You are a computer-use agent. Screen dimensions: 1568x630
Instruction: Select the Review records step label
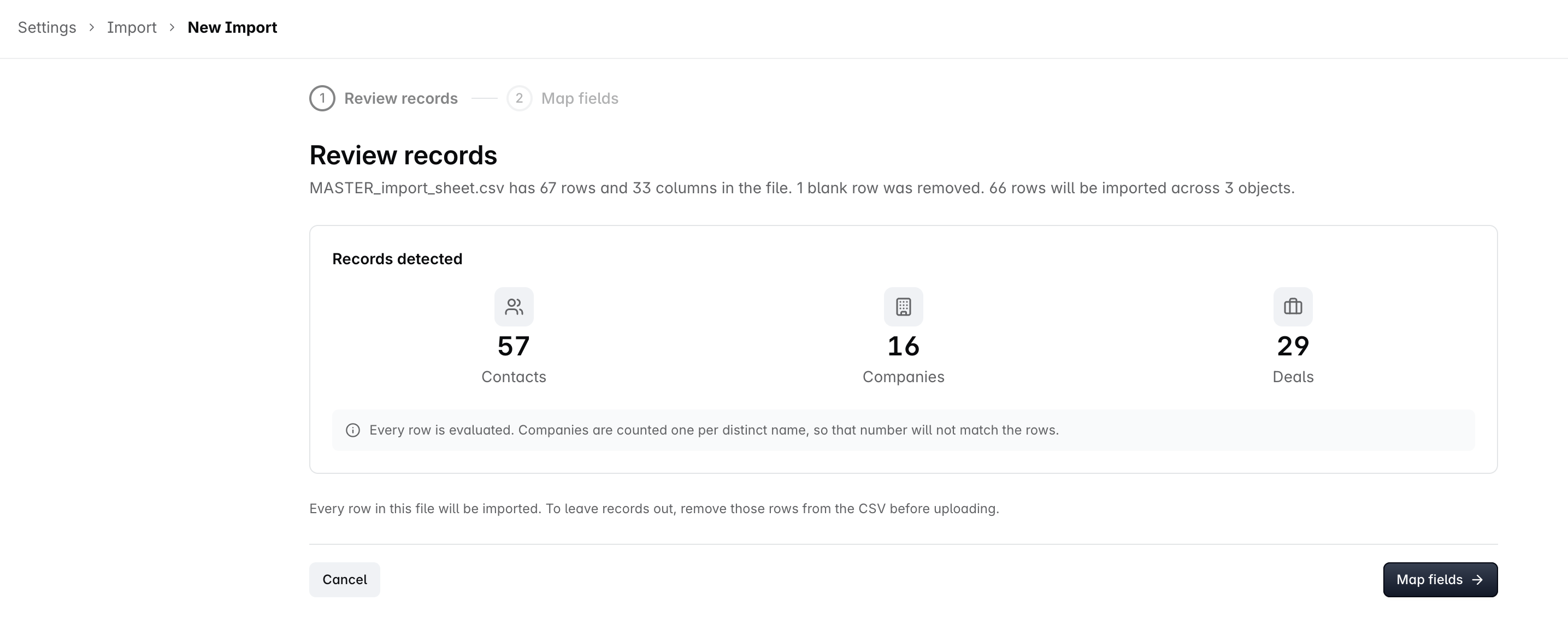coord(400,98)
